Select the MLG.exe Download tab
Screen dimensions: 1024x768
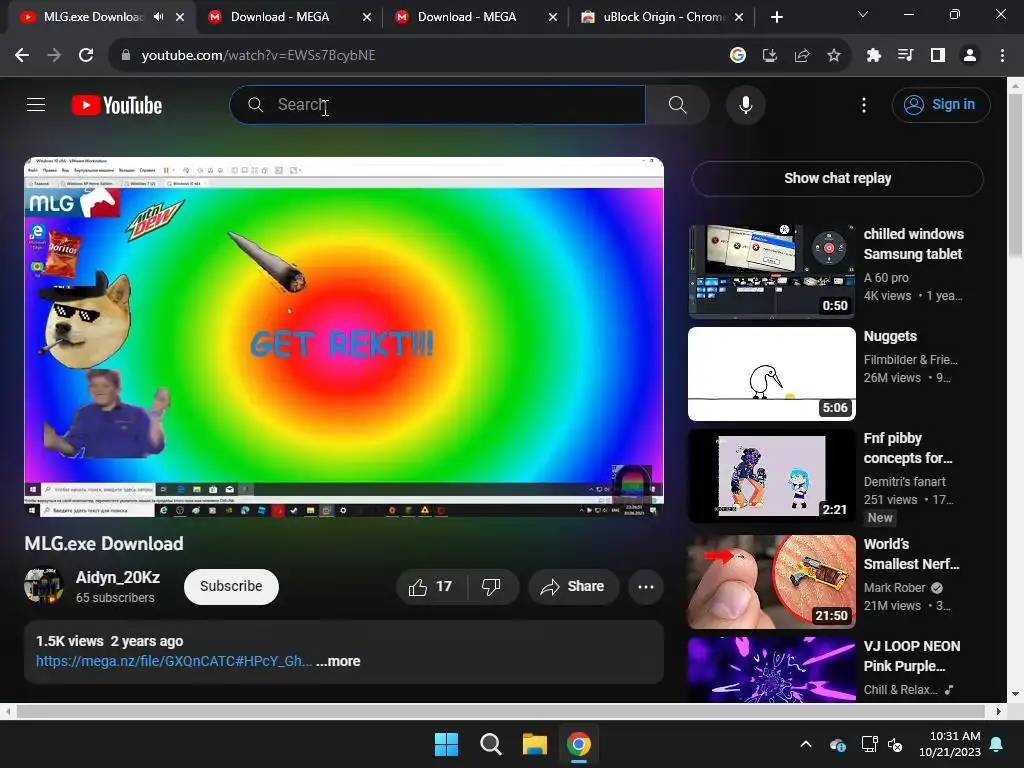pyautogui.click(x=93, y=17)
